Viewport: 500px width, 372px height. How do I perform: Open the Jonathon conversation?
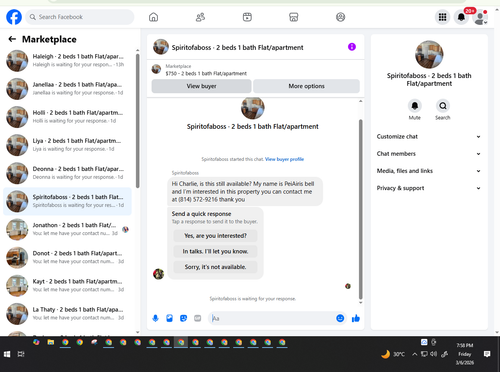click(68, 229)
